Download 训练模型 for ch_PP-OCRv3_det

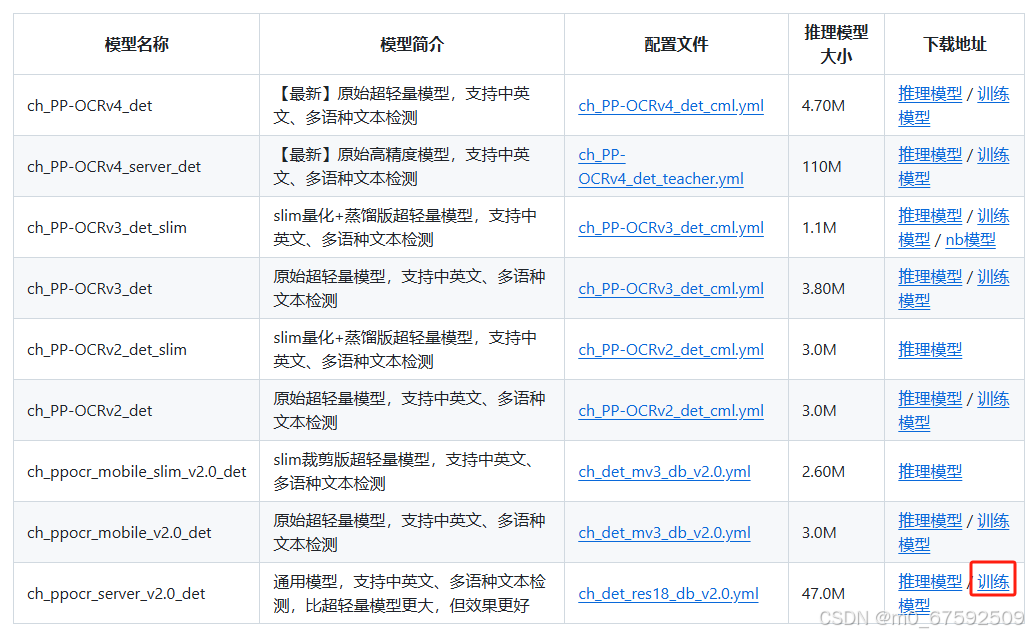pos(993,277)
